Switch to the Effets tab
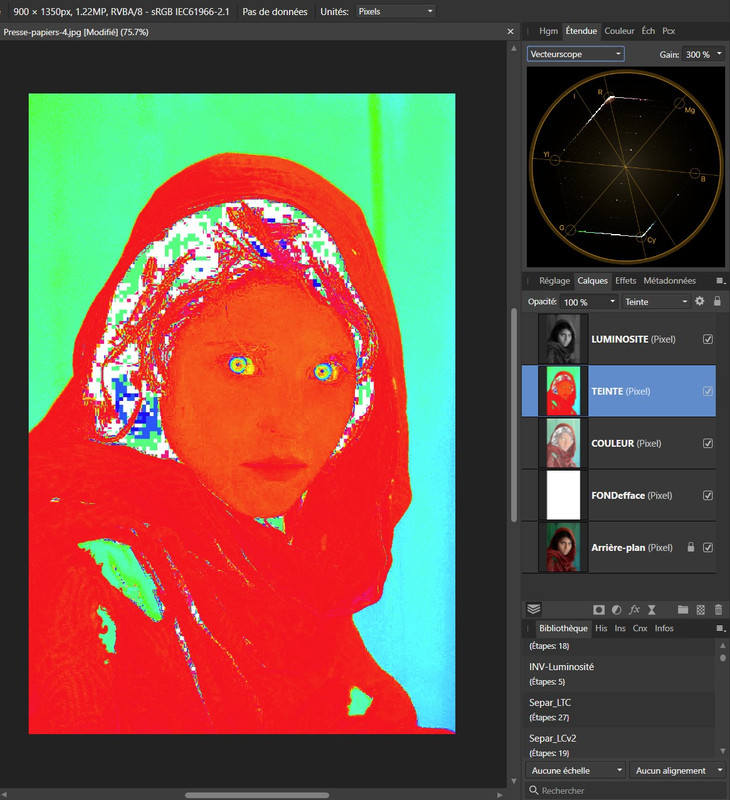Viewport: 730px width, 800px height. pos(625,281)
